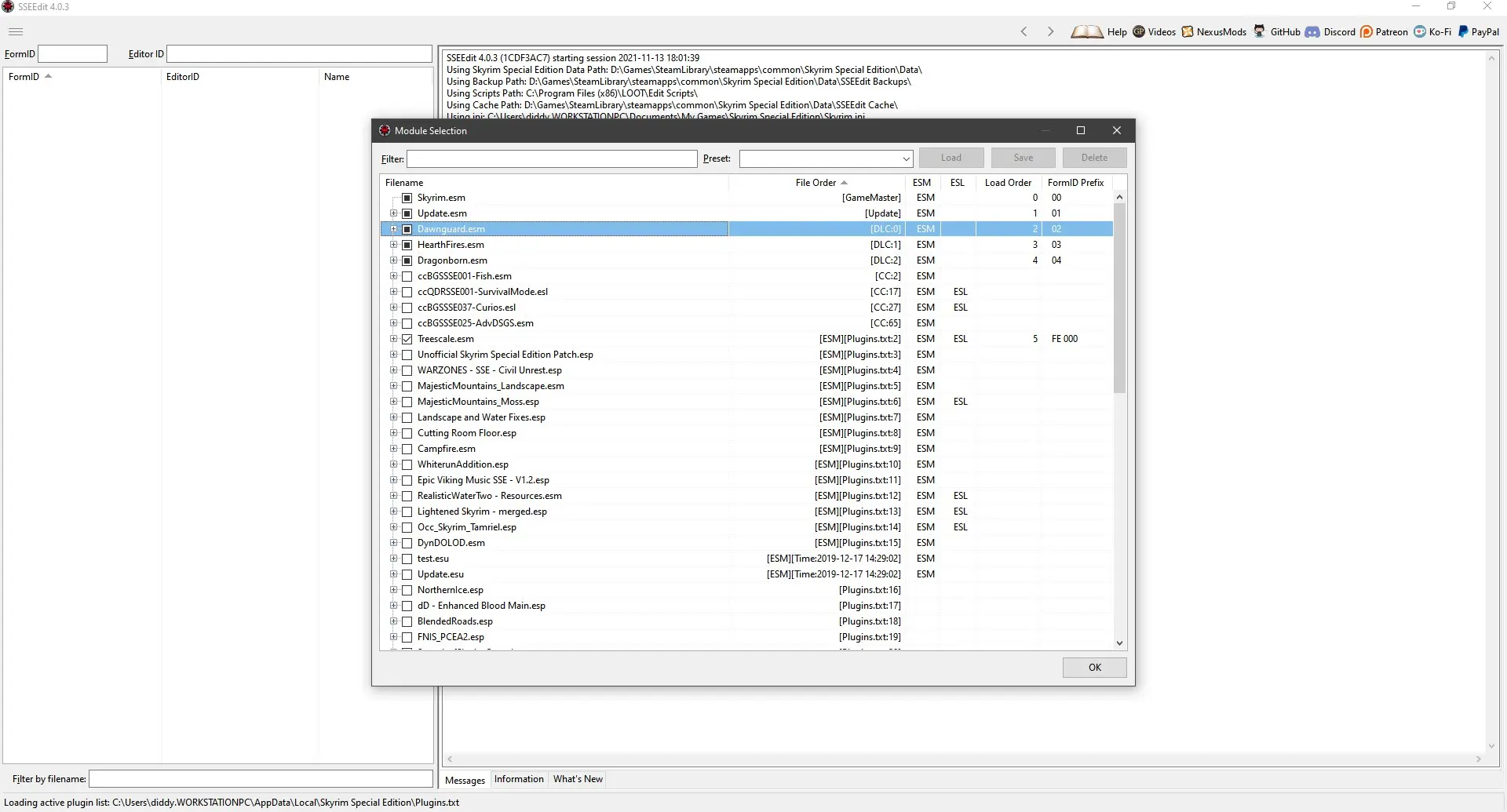Focus the Editor ID search field
This screenshot has width=1507, height=812.
[x=299, y=54]
